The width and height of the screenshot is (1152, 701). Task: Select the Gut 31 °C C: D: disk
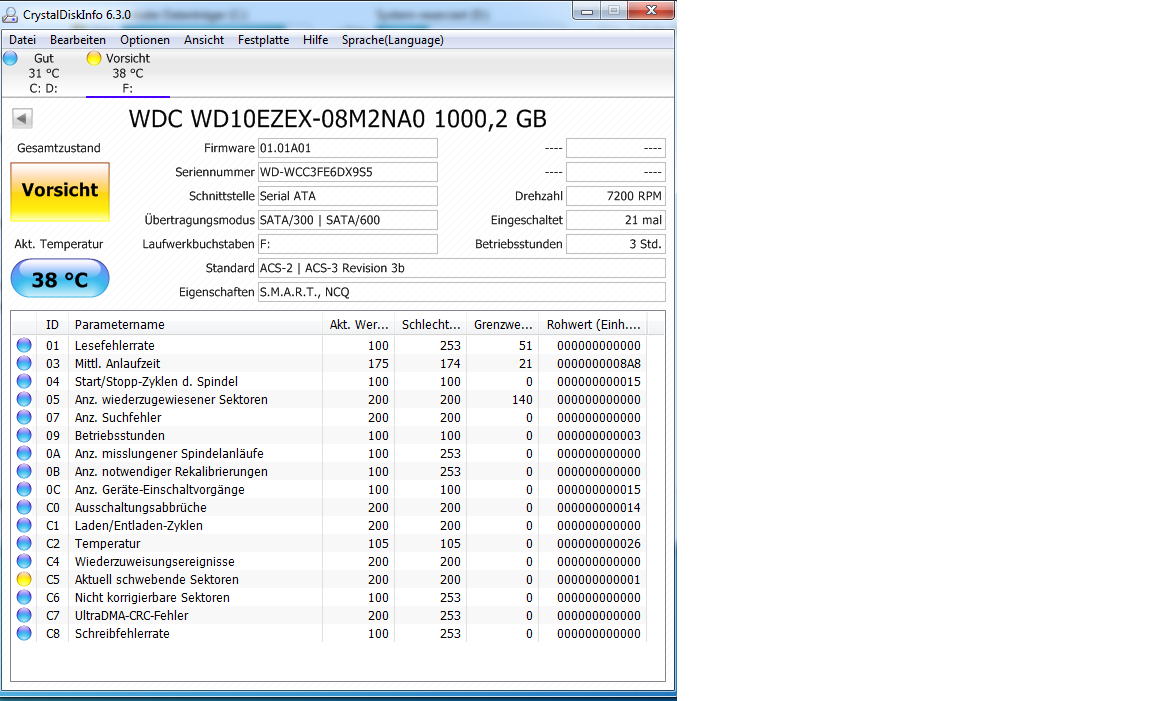point(43,73)
